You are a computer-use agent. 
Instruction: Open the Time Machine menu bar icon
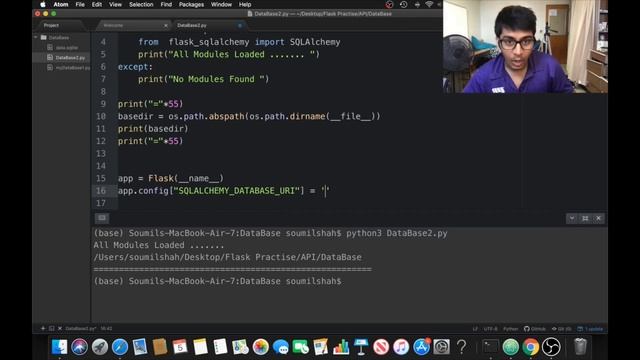click(403, 4)
